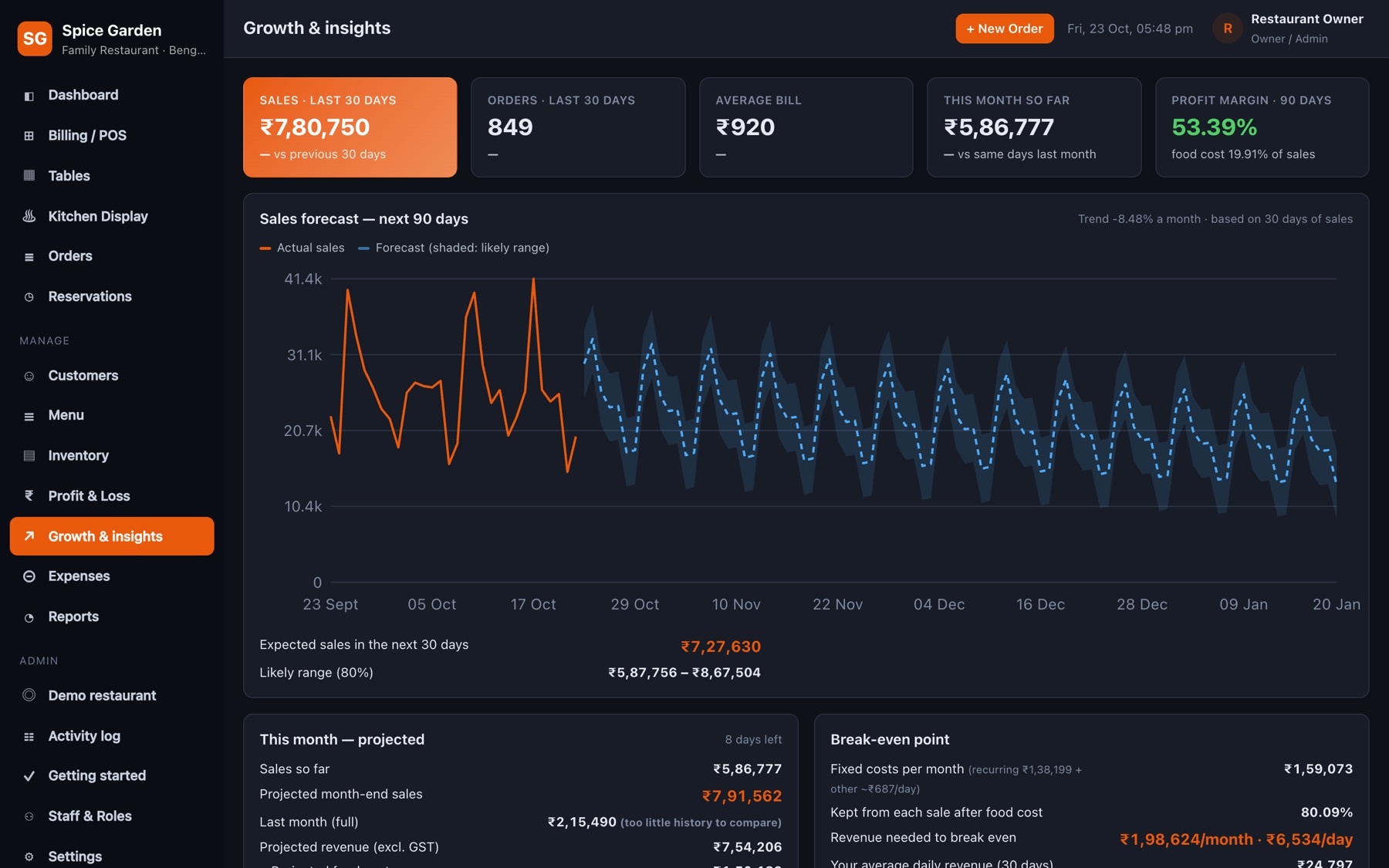Click the R user avatar

tap(1228, 29)
